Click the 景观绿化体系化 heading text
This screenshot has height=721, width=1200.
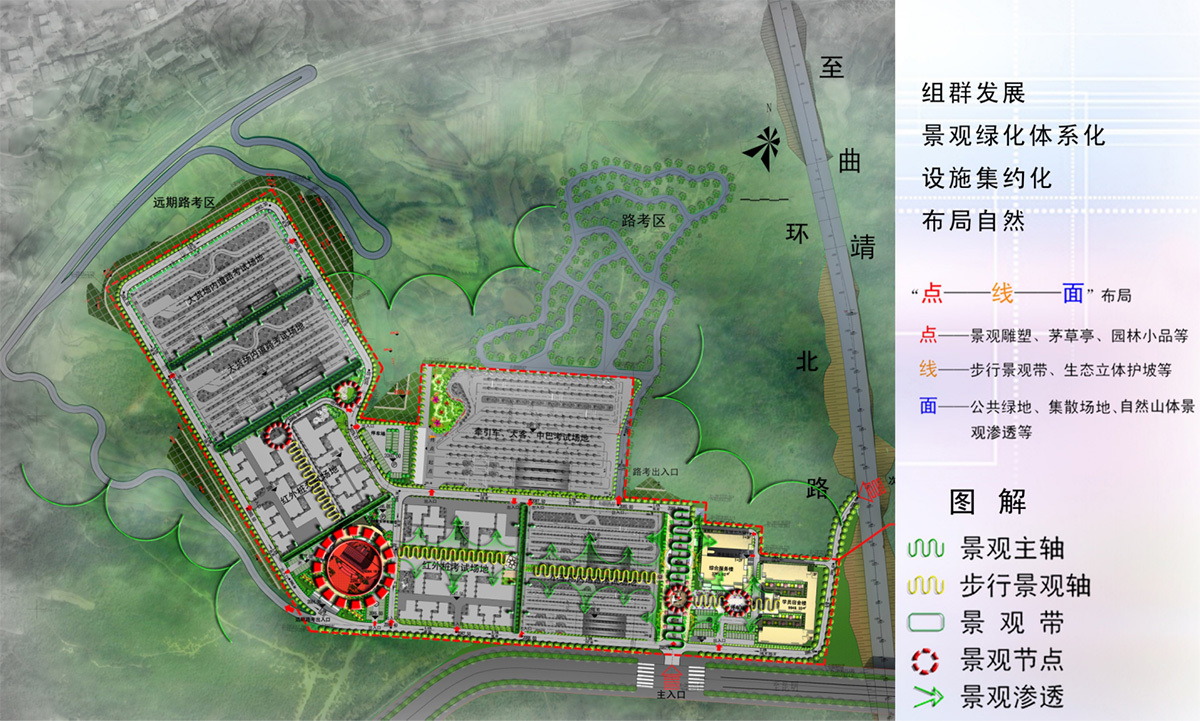[x=1013, y=136]
